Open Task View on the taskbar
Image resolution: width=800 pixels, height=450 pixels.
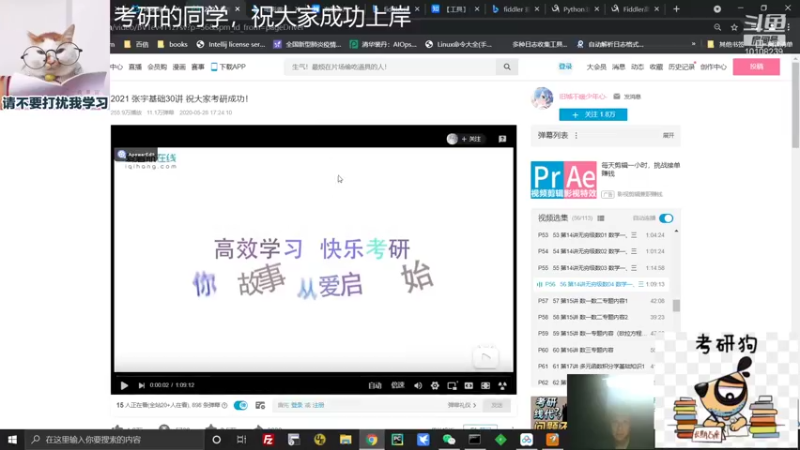(x=241, y=439)
